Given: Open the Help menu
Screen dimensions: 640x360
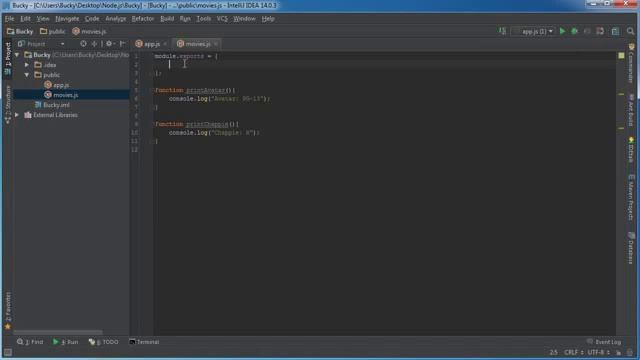Looking at the screenshot, I should (268, 19).
